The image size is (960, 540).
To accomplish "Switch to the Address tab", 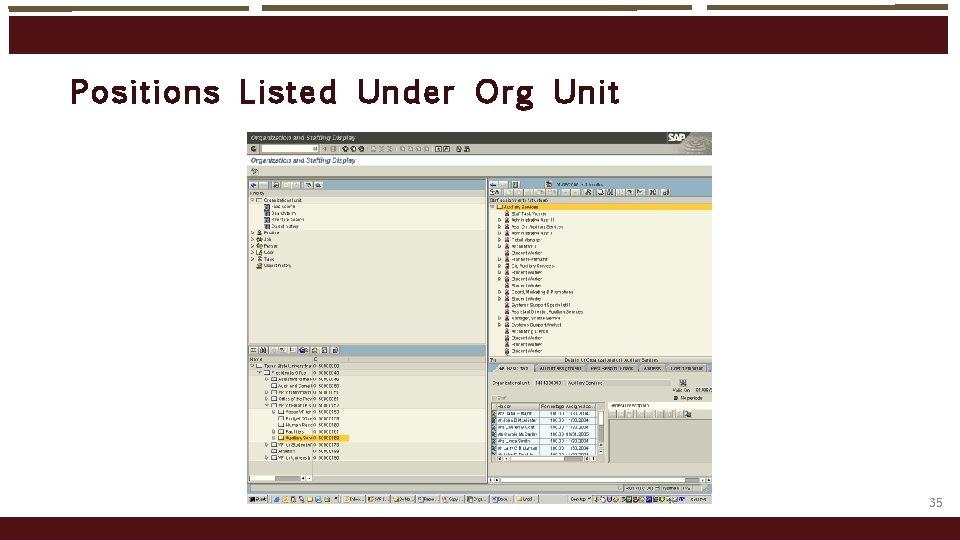I will (652, 369).
